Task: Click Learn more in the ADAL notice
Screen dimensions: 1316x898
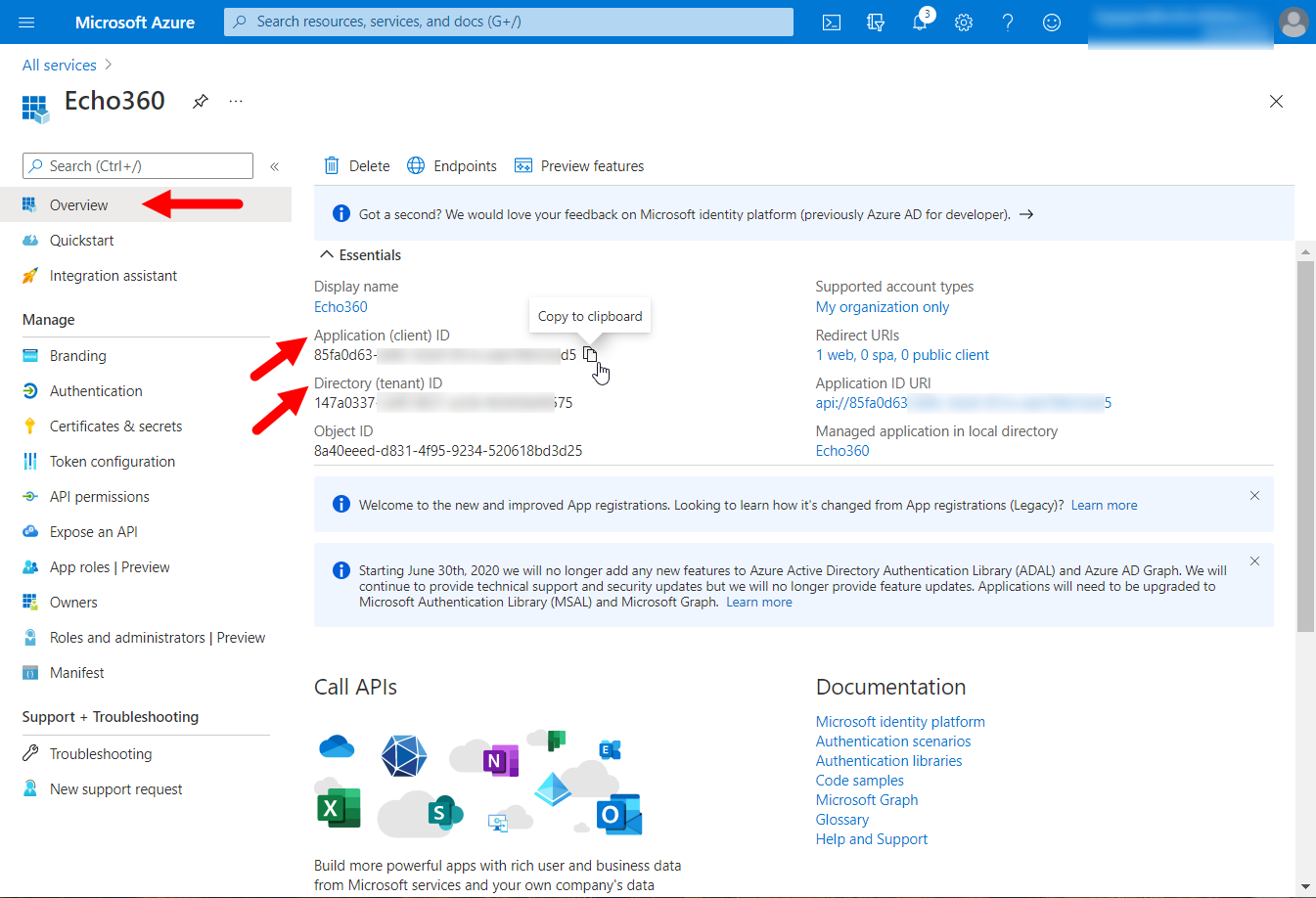Action: tap(759, 603)
